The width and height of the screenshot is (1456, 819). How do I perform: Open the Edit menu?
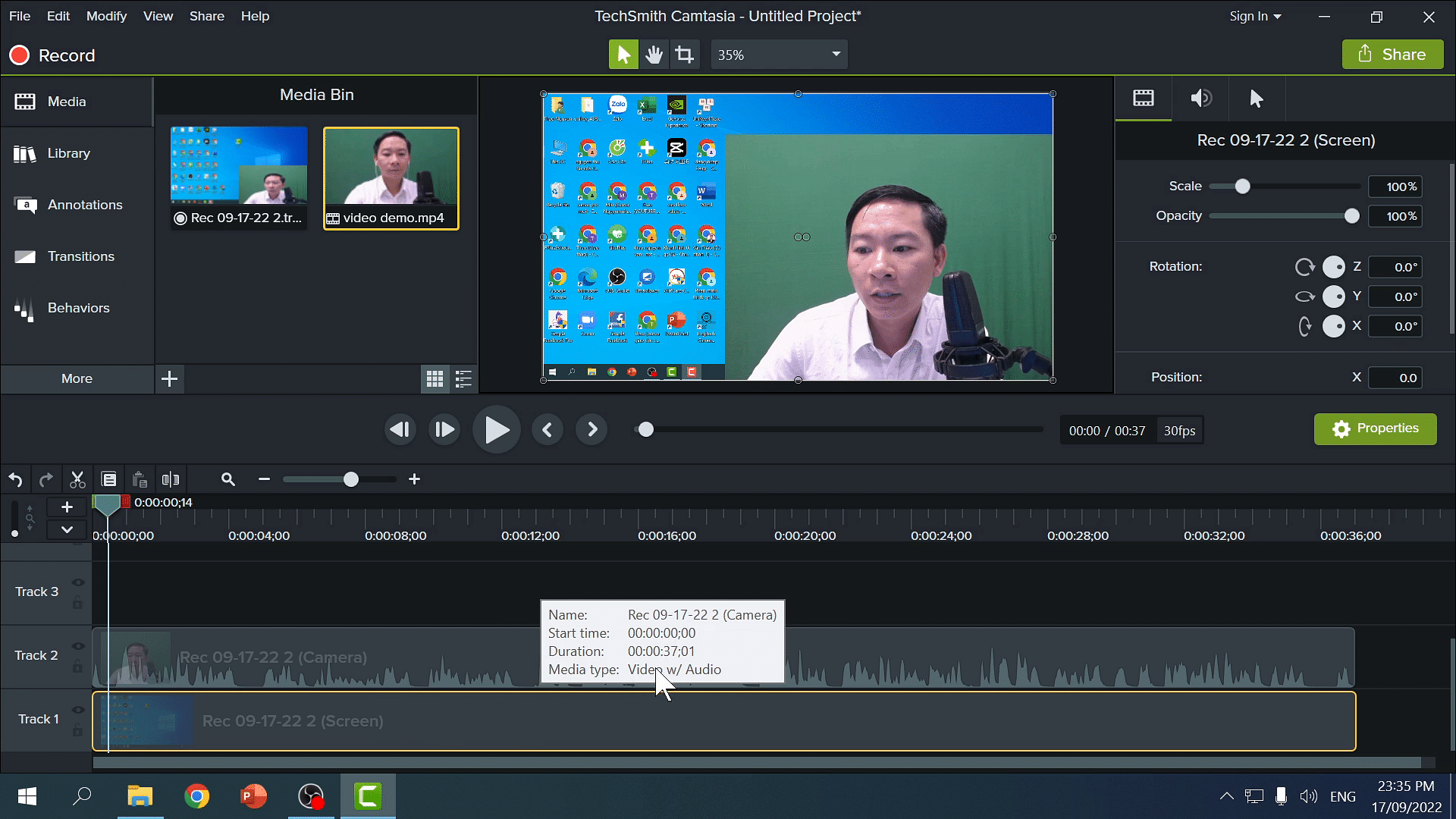pyautogui.click(x=58, y=16)
